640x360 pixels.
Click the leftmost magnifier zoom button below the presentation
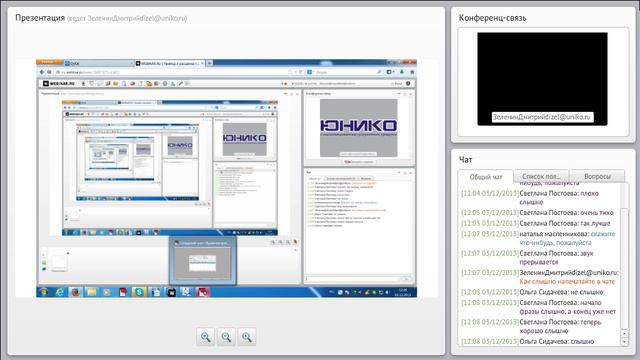click(205, 337)
